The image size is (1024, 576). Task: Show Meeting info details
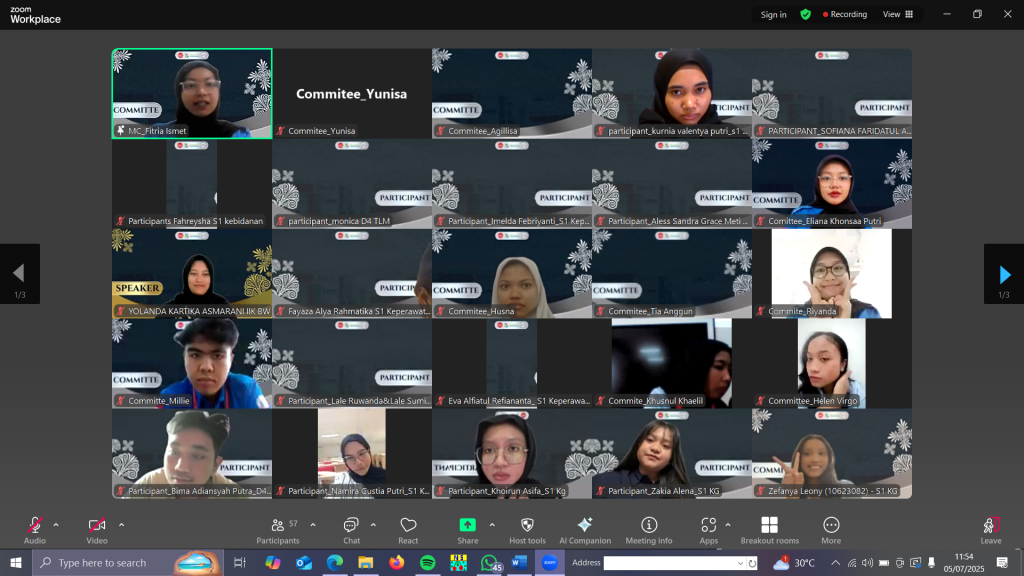tap(649, 529)
